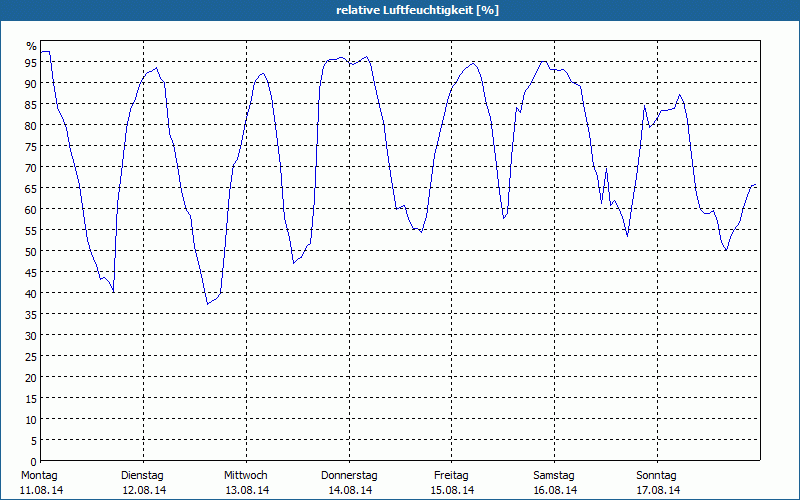Click the y-axis value 30
800x500 pixels.
[x=31, y=335]
